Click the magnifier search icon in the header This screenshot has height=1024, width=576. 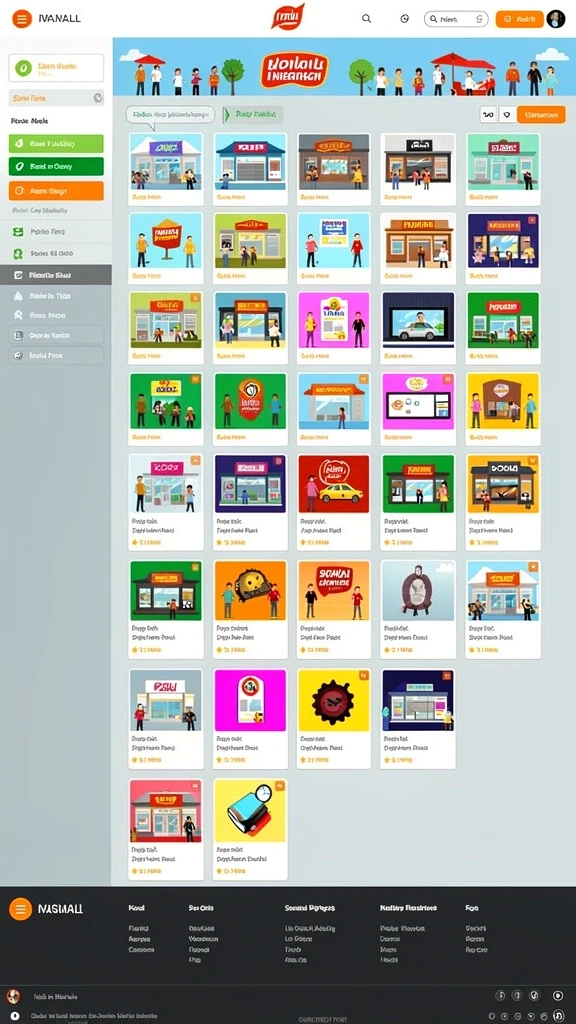[366, 19]
